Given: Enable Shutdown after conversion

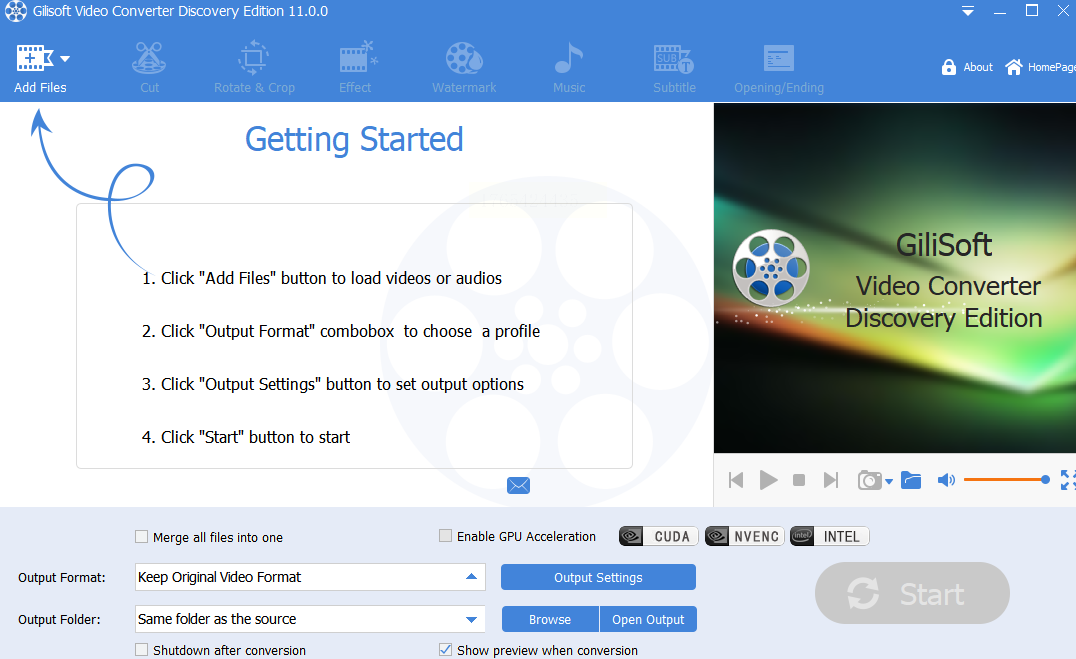Looking at the screenshot, I should pyautogui.click(x=141, y=649).
